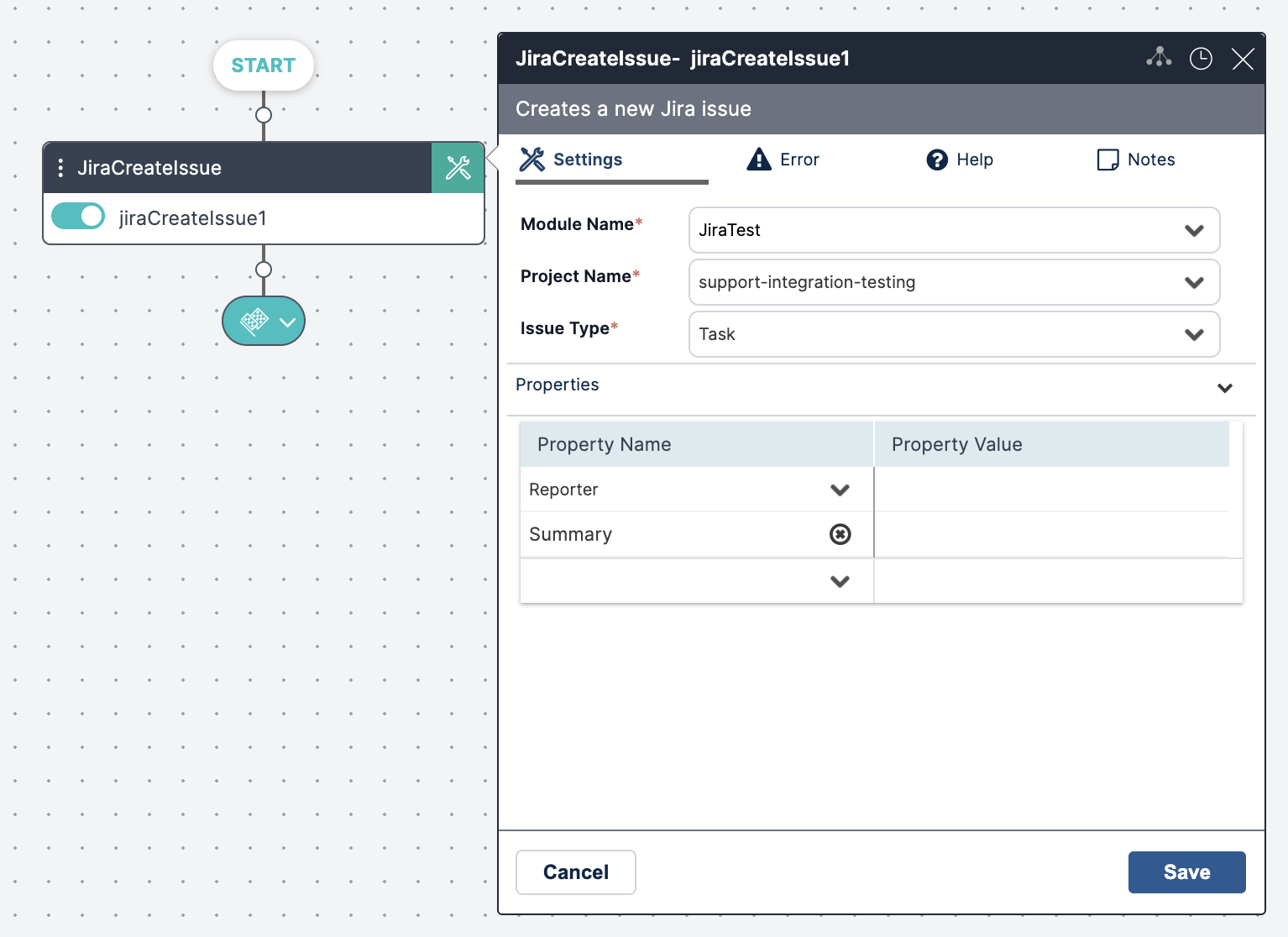1288x937 pixels.
Task: Open the Reporter property name dropdown
Action: tap(840, 489)
